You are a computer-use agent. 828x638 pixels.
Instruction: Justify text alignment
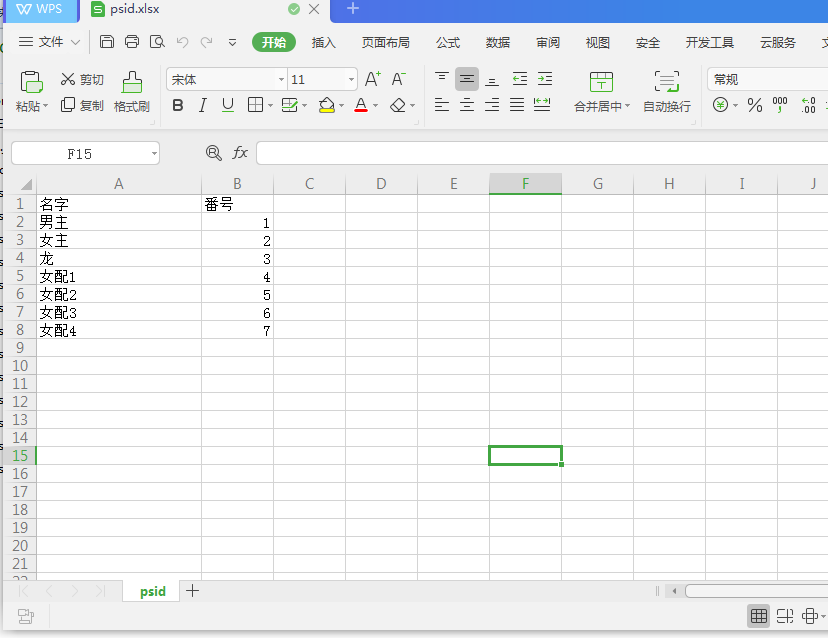click(x=517, y=105)
